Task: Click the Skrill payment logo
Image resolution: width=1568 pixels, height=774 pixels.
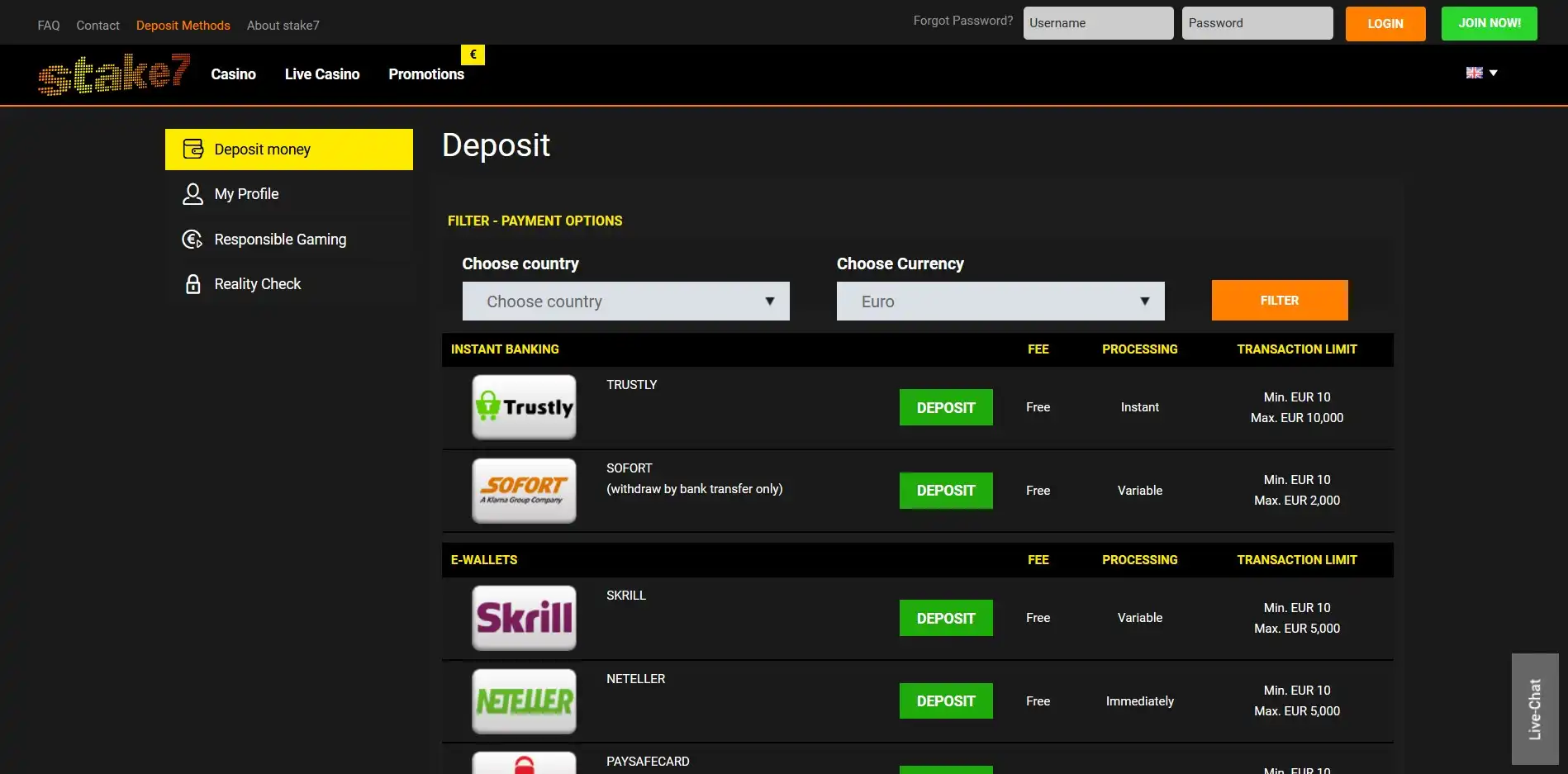Action: coord(524,618)
